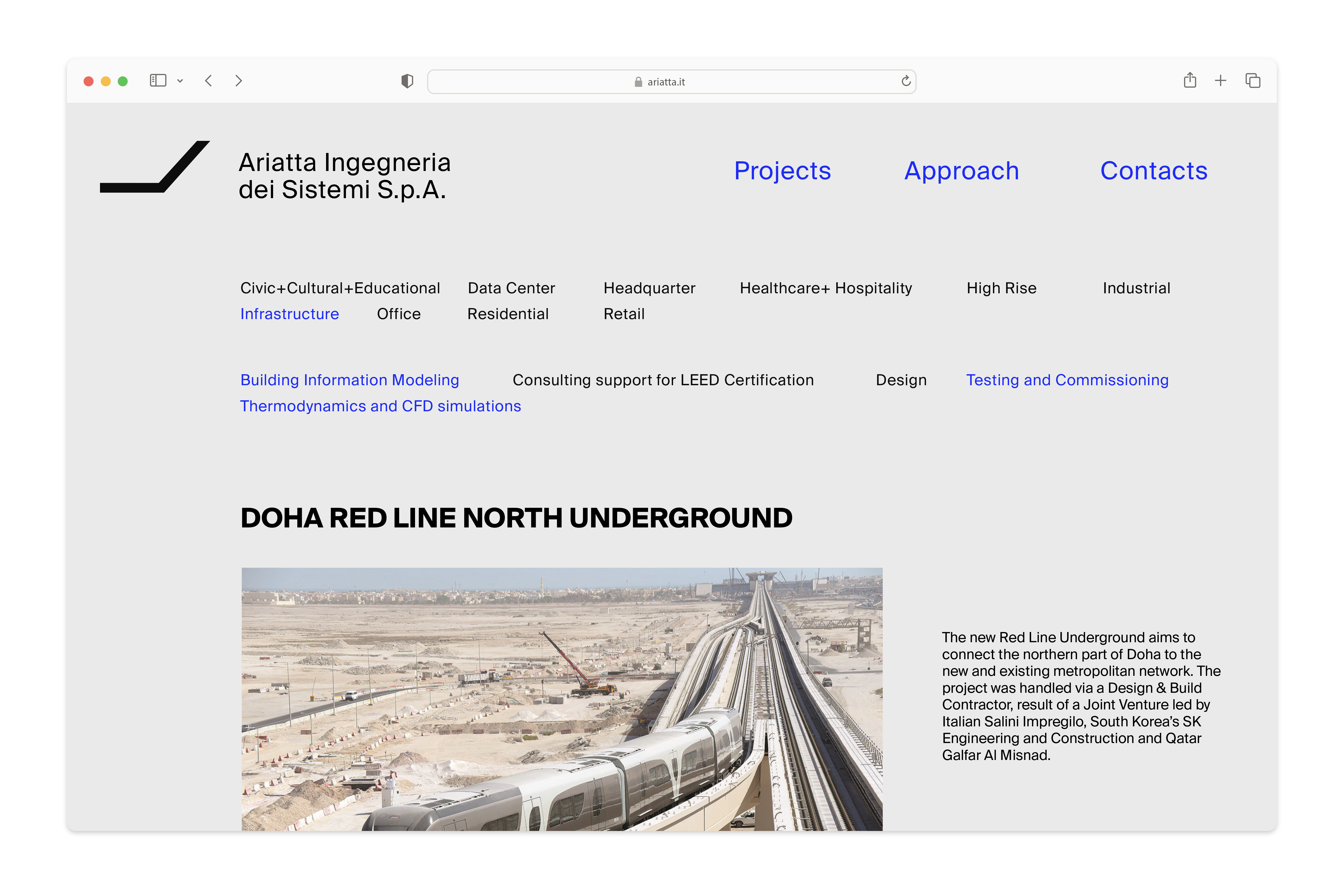Click the Doha metro train photo

[562, 698]
